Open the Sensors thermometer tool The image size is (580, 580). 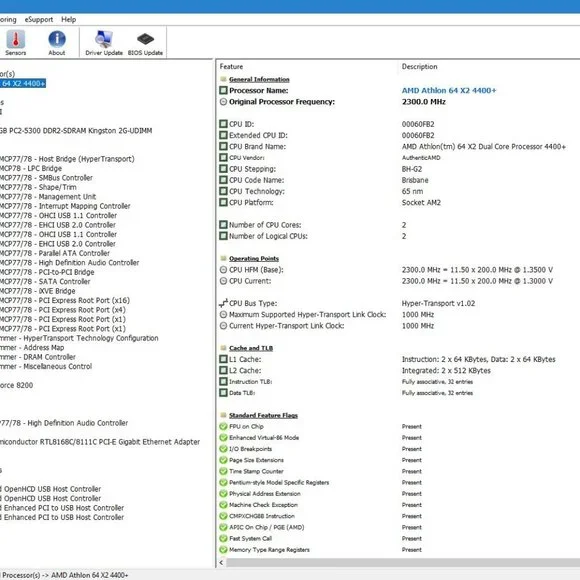(16, 43)
